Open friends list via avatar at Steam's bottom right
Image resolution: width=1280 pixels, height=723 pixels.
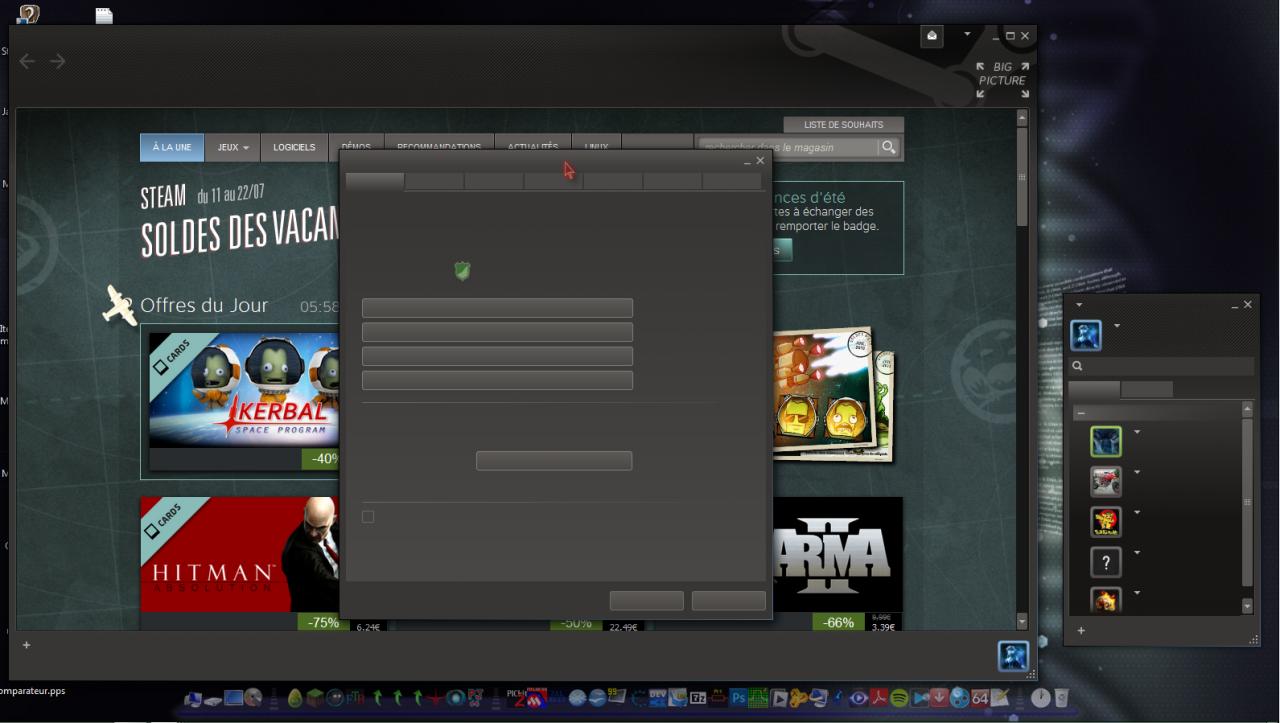point(1013,656)
